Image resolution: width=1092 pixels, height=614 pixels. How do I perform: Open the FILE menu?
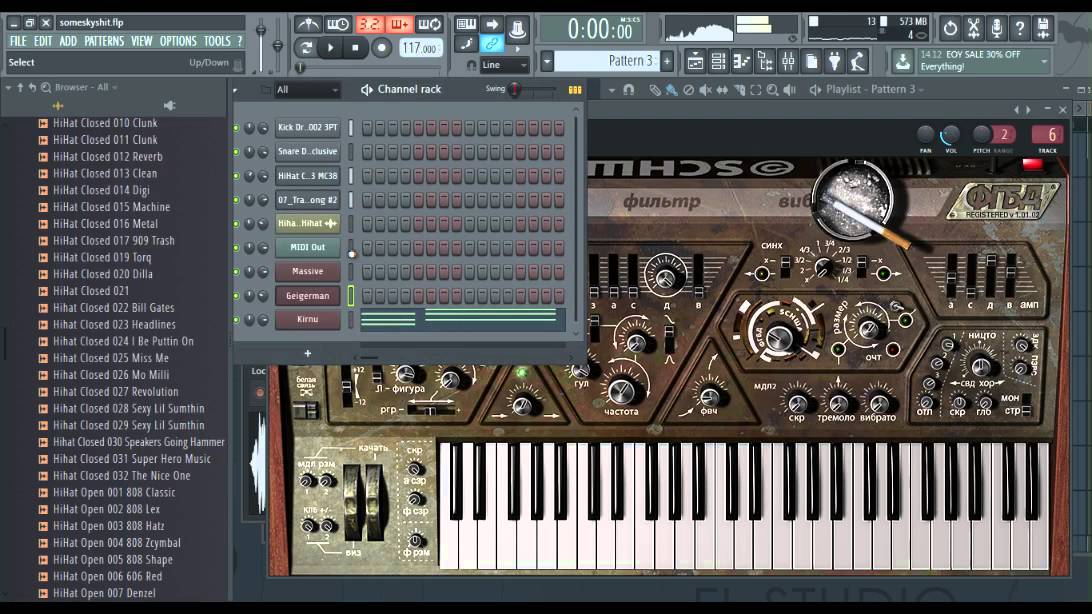point(18,41)
